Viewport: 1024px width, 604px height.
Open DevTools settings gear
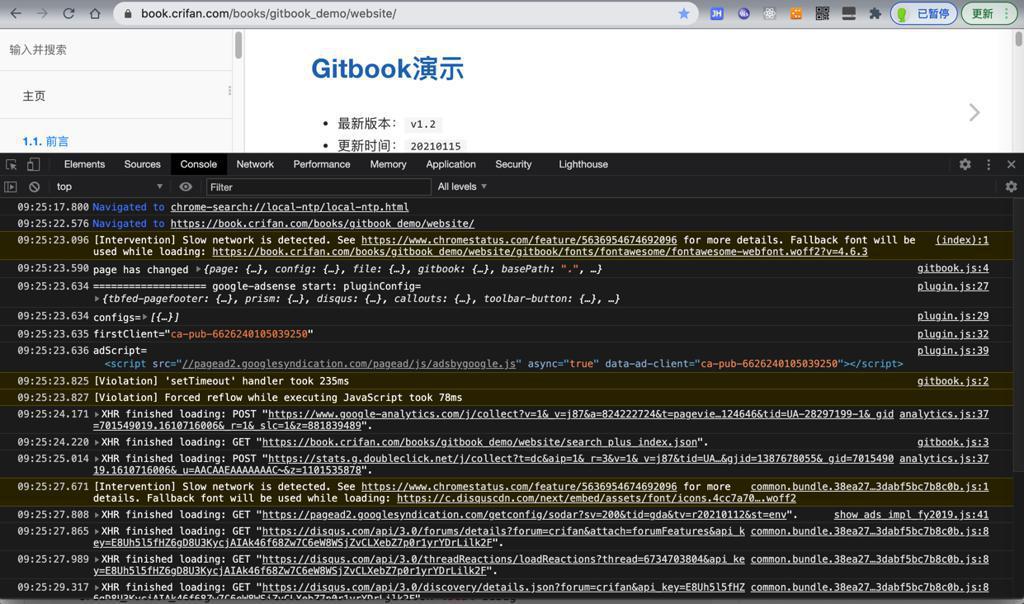pyautogui.click(x=965, y=165)
